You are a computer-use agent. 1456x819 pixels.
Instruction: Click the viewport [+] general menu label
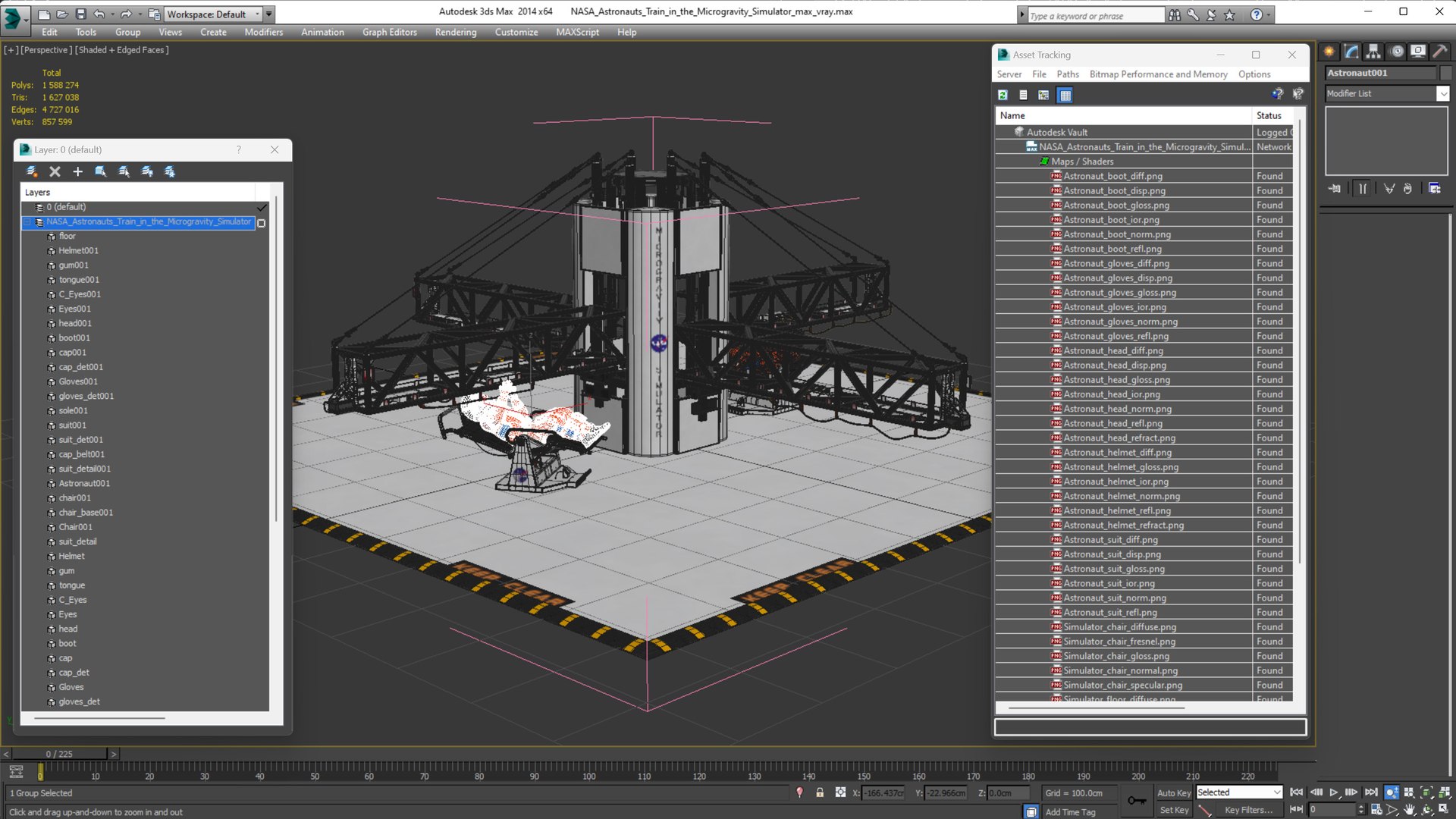[11, 50]
